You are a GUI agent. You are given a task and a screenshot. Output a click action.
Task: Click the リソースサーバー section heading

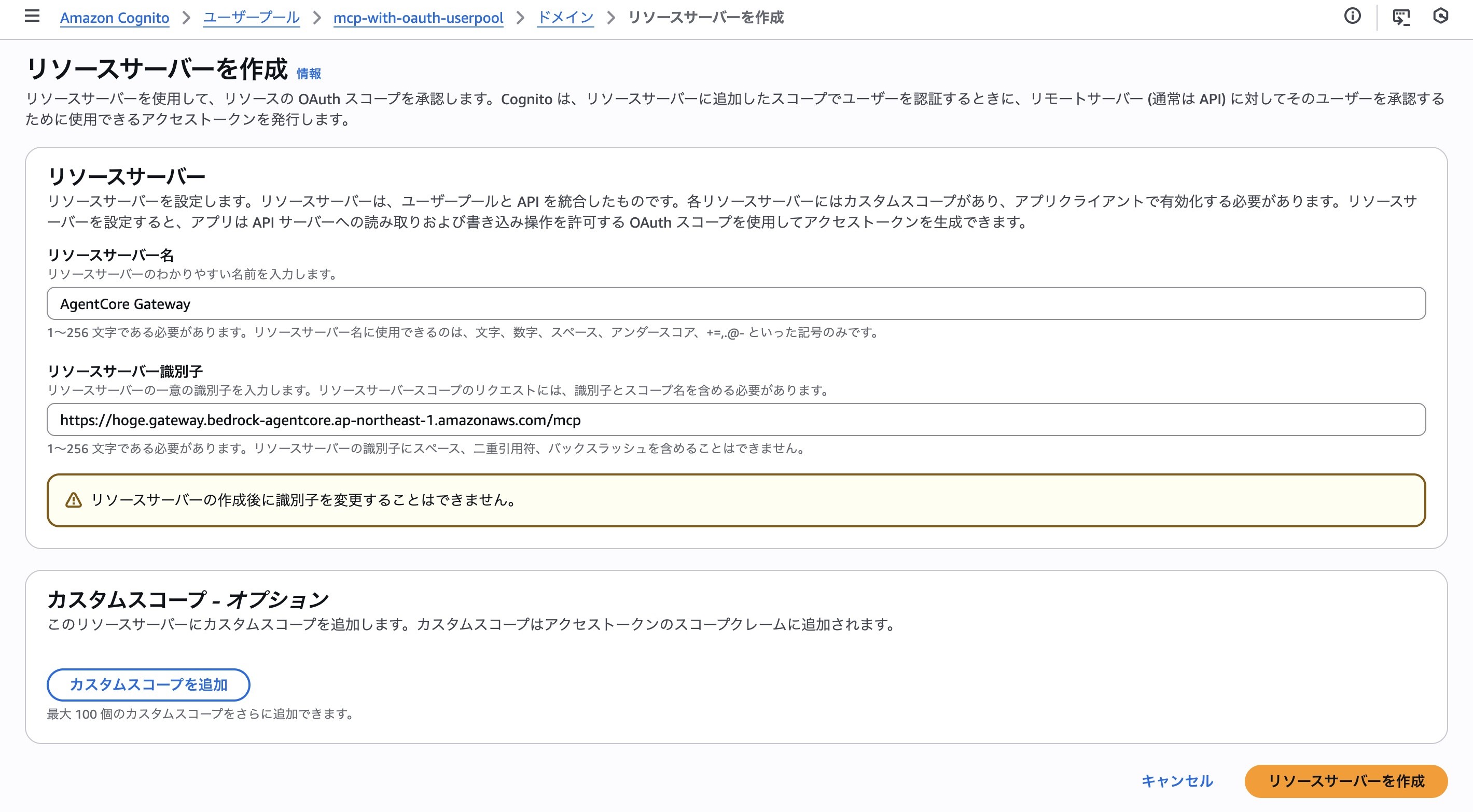point(126,176)
